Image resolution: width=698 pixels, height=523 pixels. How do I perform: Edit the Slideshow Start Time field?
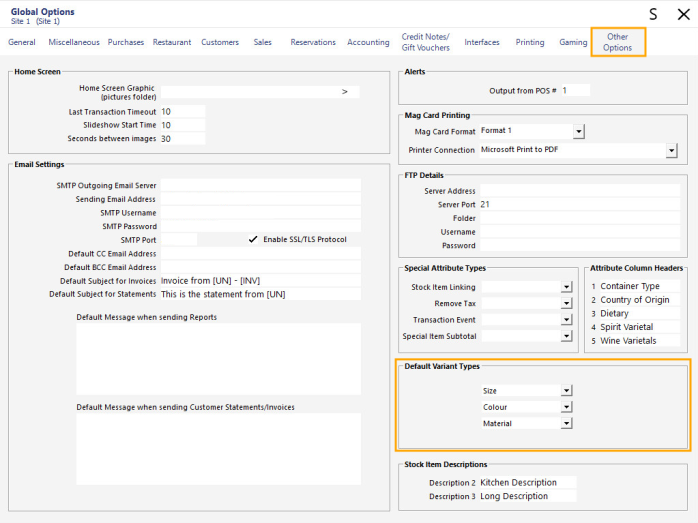click(183, 125)
